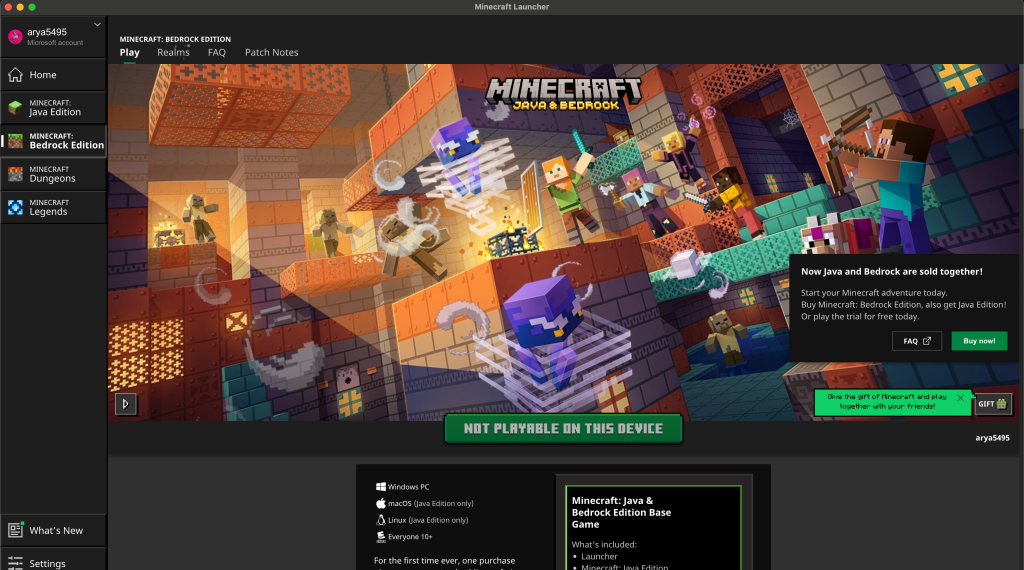Click the banner play arrow button
This screenshot has height=570, width=1024.
tap(125, 404)
